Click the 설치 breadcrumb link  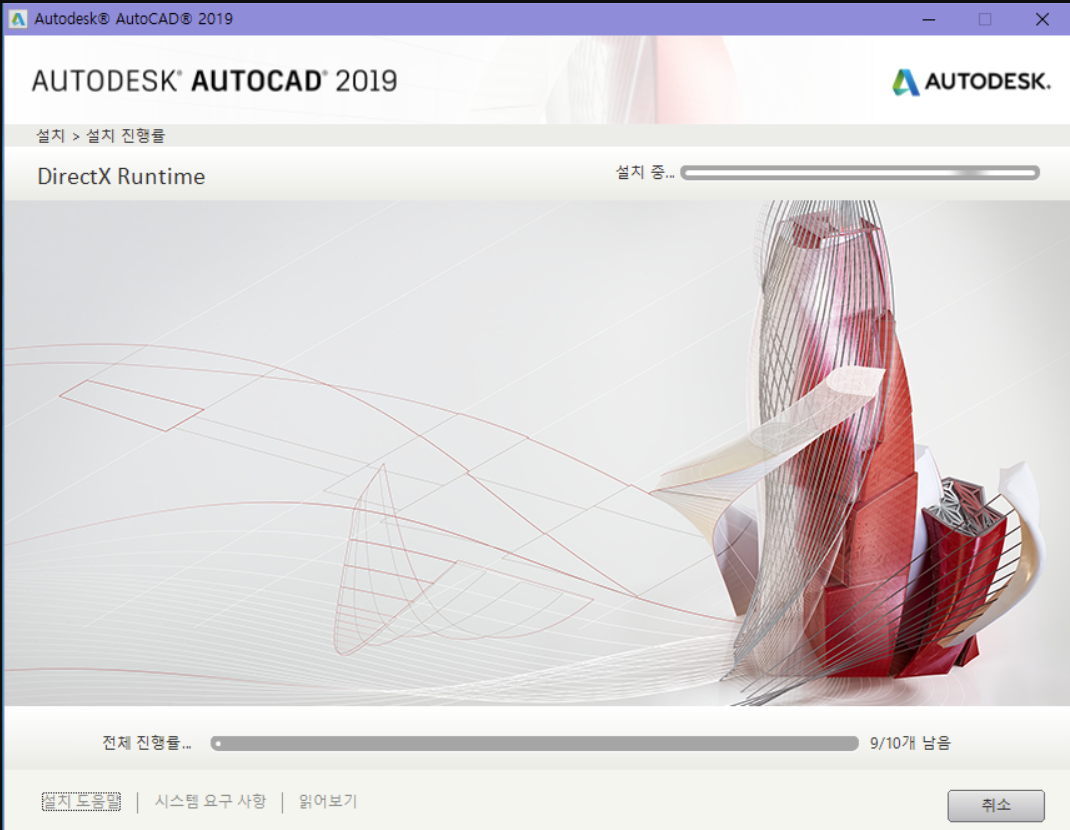(50, 135)
